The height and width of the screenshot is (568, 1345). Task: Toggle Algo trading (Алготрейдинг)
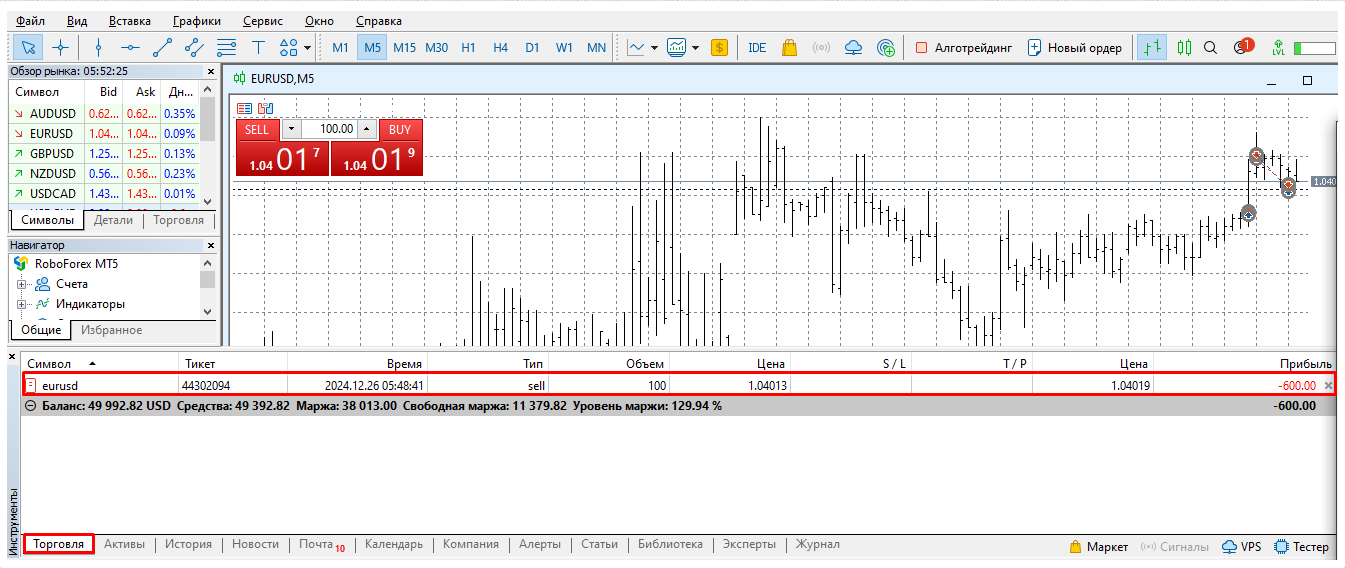(964, 47)
